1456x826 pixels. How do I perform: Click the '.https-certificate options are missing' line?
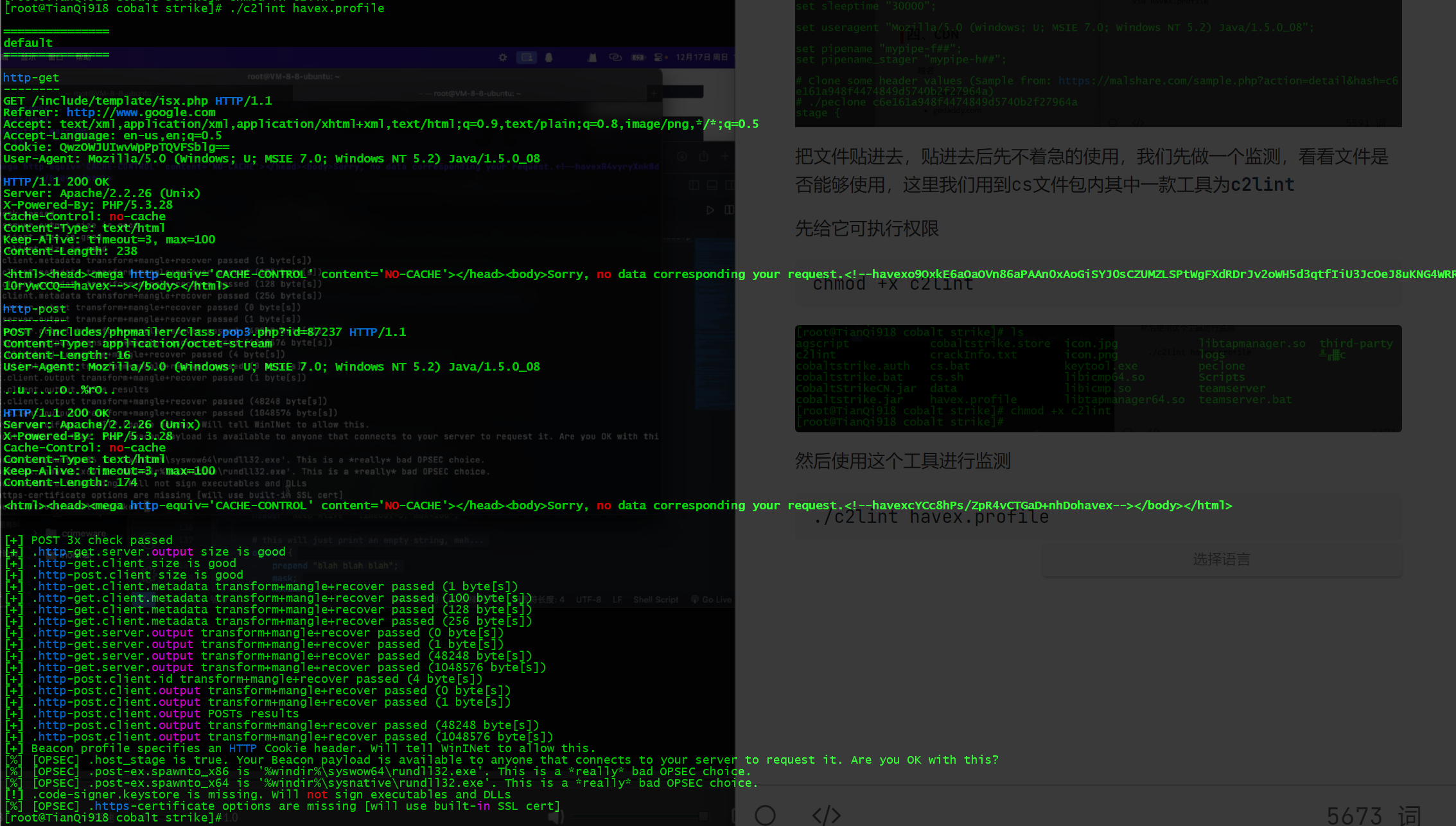[283, 806]
